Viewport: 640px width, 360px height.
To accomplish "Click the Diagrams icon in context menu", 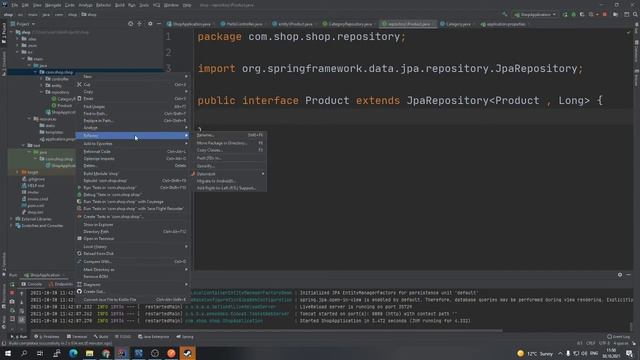I will click(79, 284).
